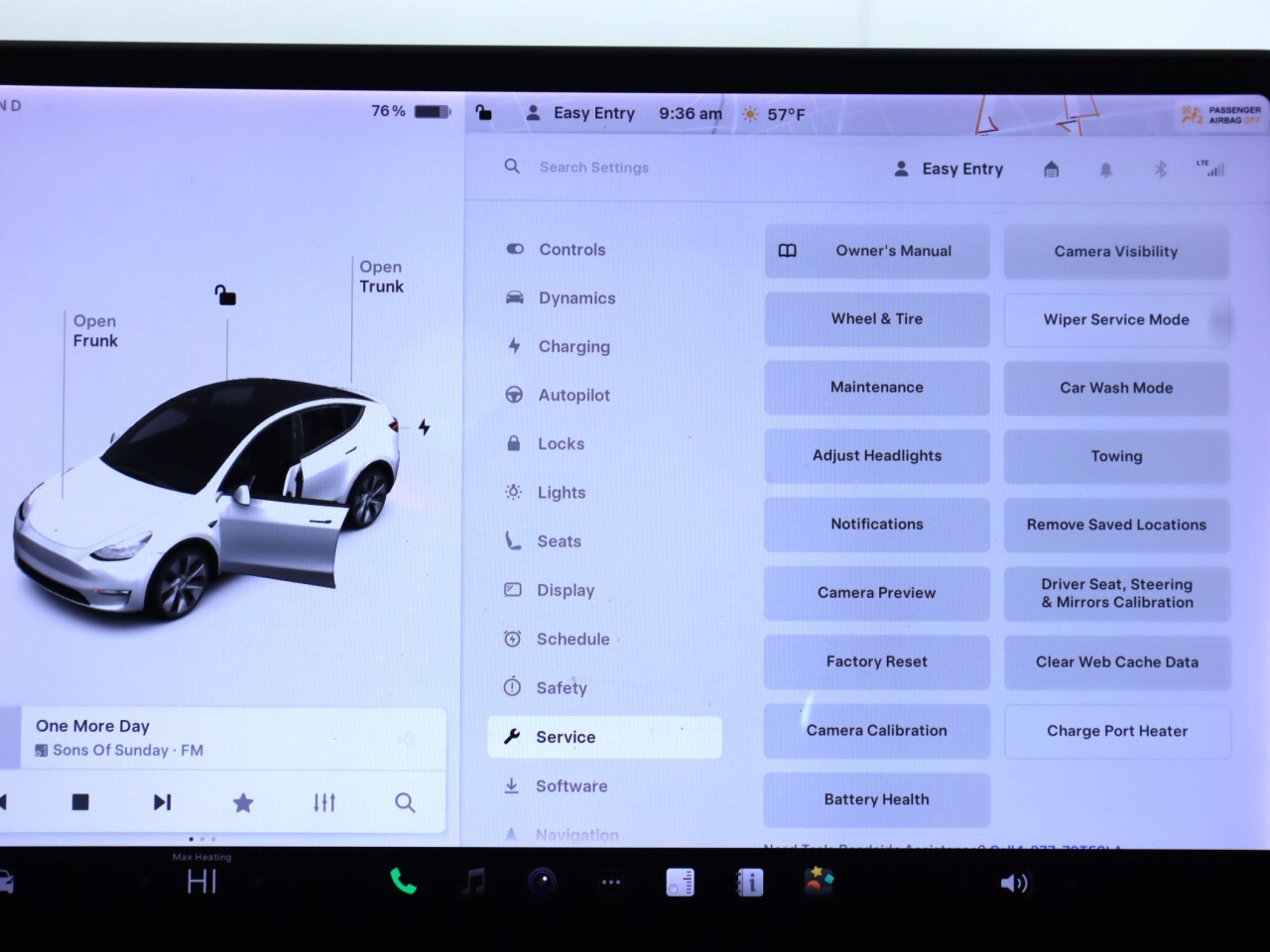Image resolution: width=1270 pixels, height=952 pixels.
Task: Toggle Wiper Service Mode
Action: (1116, 319)
